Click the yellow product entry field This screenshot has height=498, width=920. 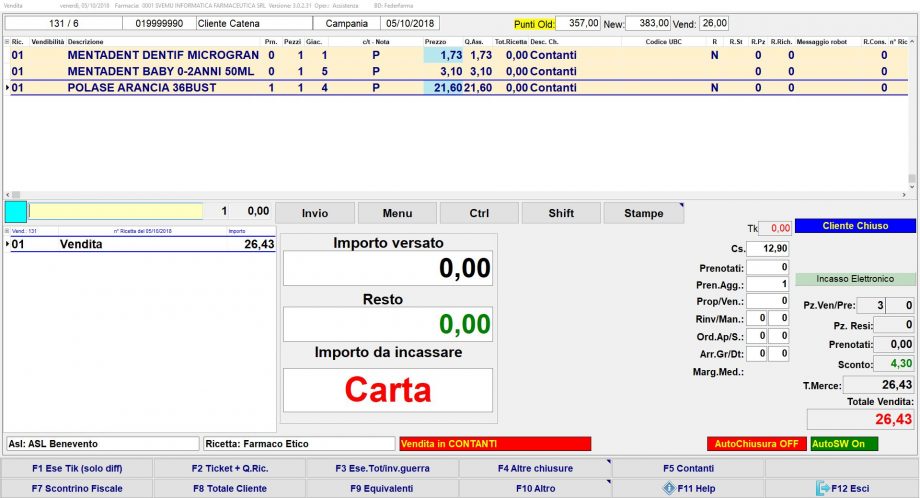click(115, 211)
